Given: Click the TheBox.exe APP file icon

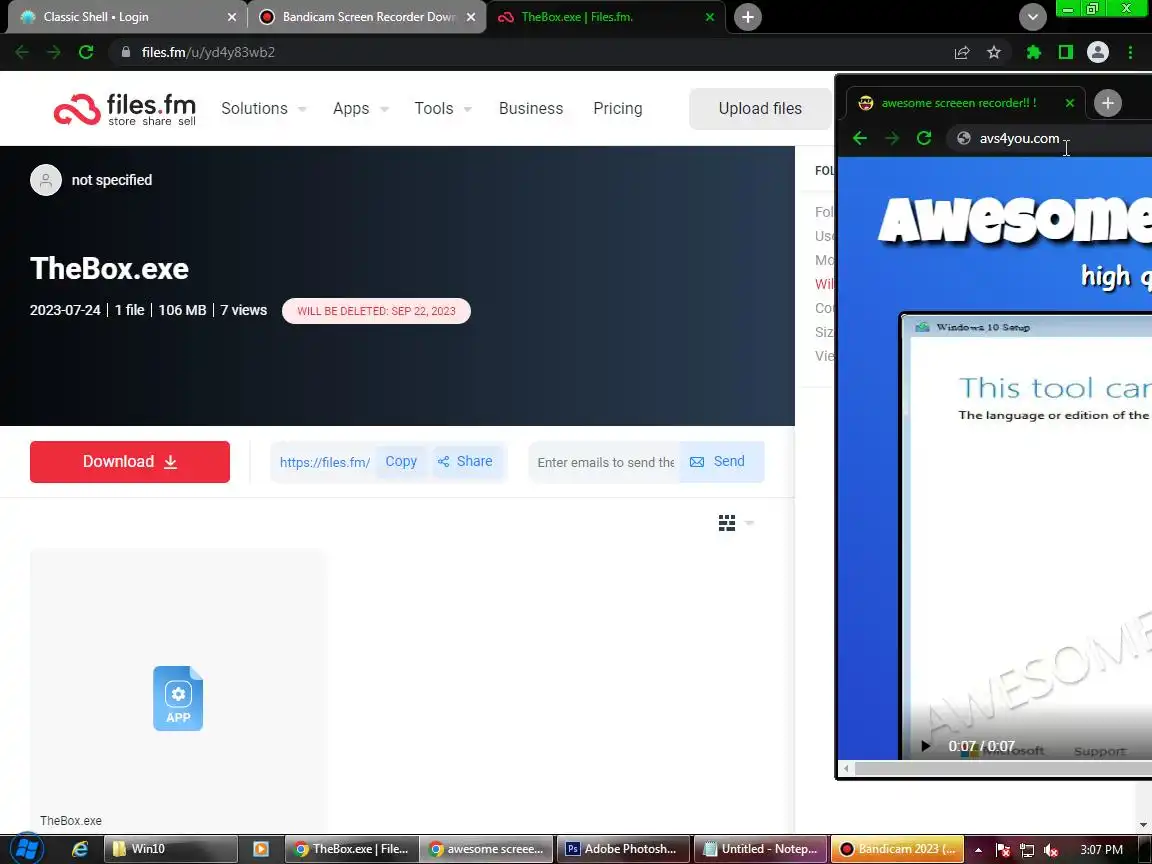Looking at the screenshot, I should [178, 698].
